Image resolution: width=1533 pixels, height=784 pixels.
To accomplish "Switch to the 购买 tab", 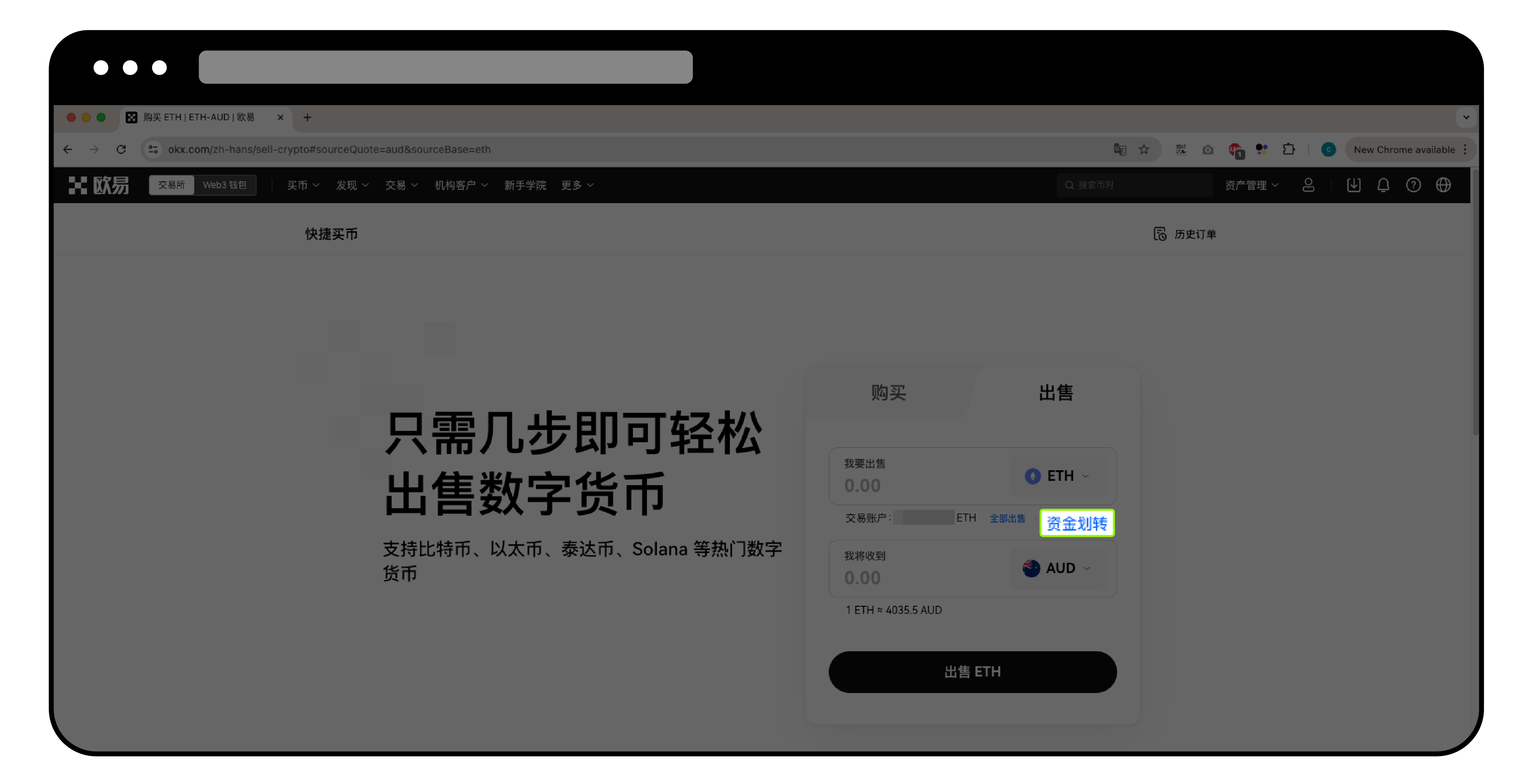I will (889, 393).
